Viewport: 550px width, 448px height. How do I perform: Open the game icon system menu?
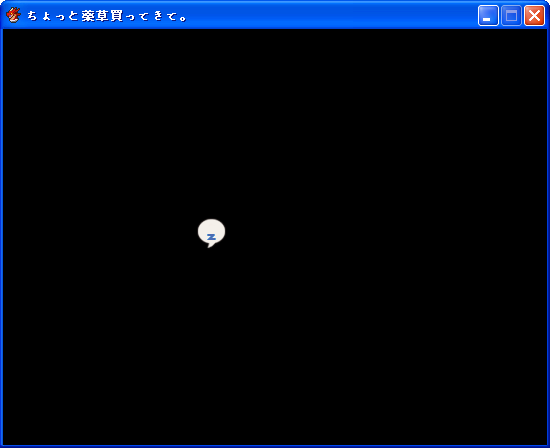(13, 15)
